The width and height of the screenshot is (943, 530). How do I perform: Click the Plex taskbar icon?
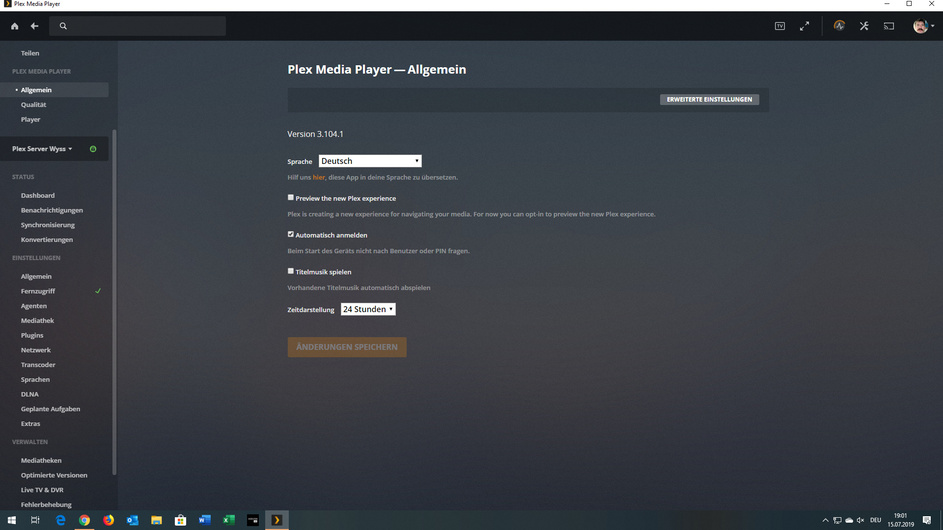[x=277, y=520]
